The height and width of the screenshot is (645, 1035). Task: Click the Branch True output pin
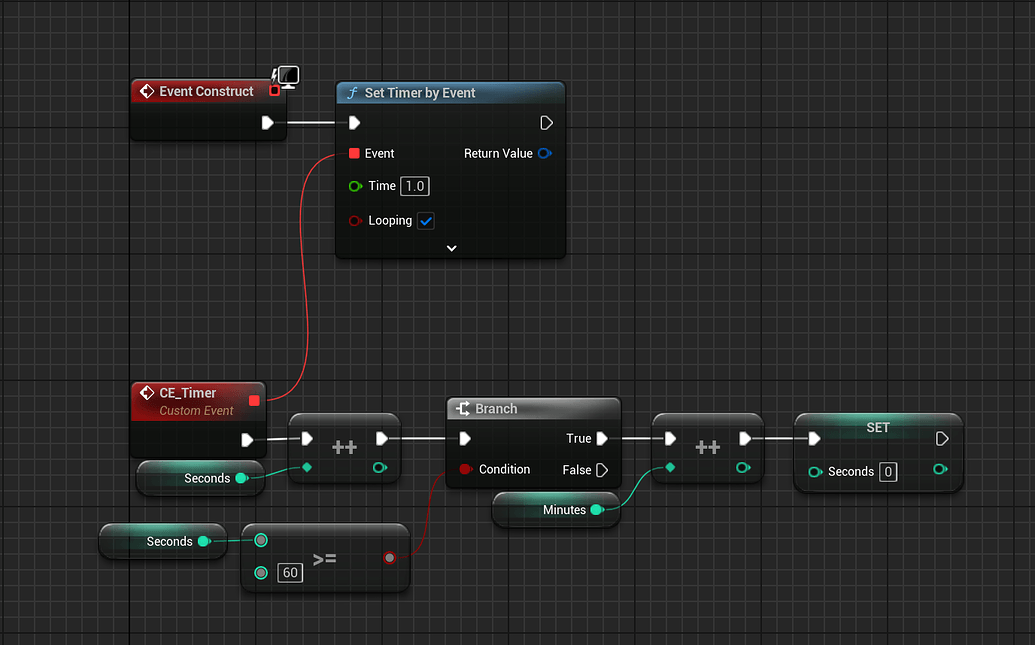[x=602, y=438]
